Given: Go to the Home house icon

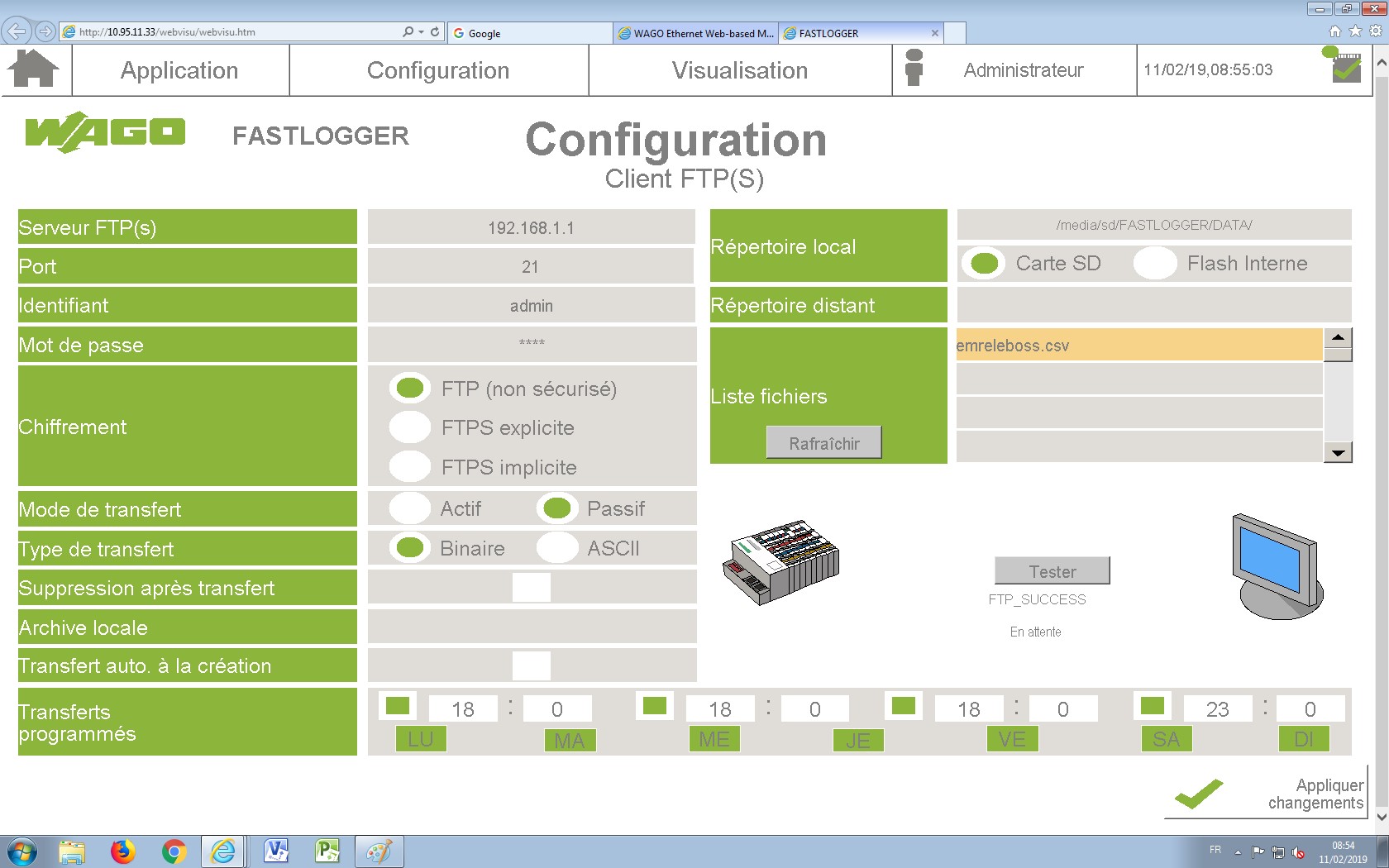Looking at the screenshot, I should tap(33, 69).
